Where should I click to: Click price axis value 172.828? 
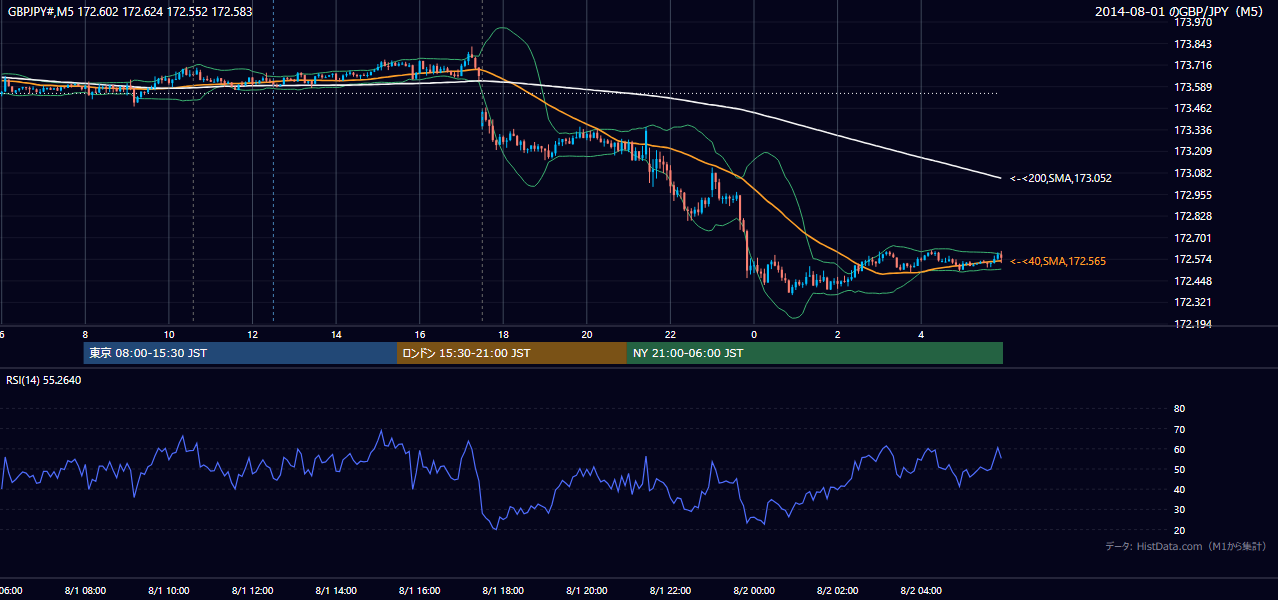point(1193,216)
